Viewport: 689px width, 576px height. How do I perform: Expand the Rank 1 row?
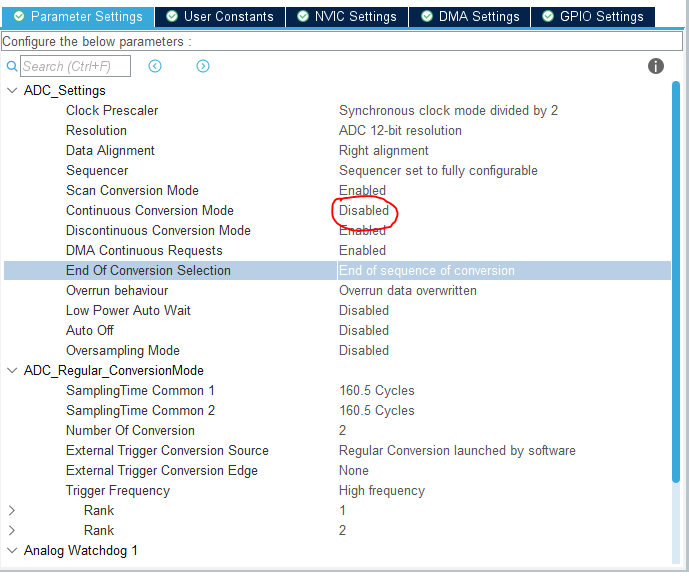12,511
